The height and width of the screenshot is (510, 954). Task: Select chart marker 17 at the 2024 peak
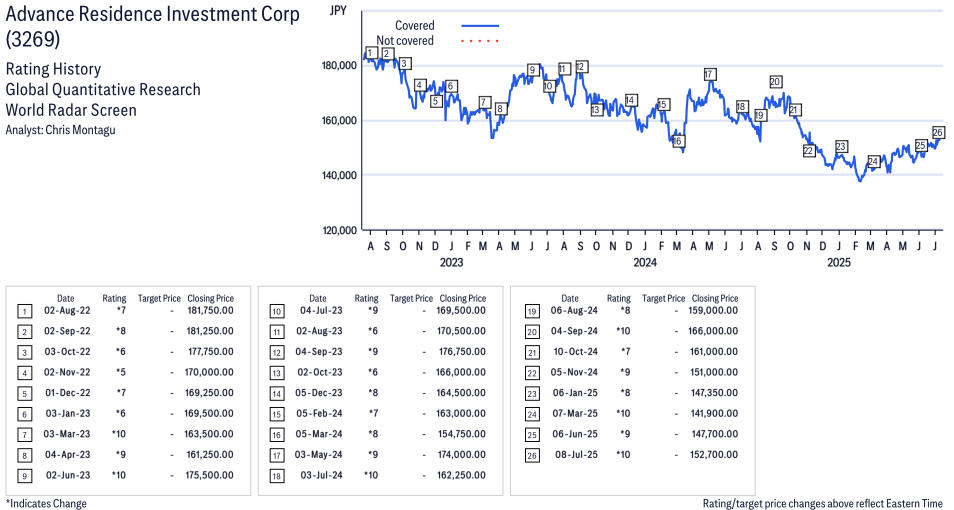(709, 74)
